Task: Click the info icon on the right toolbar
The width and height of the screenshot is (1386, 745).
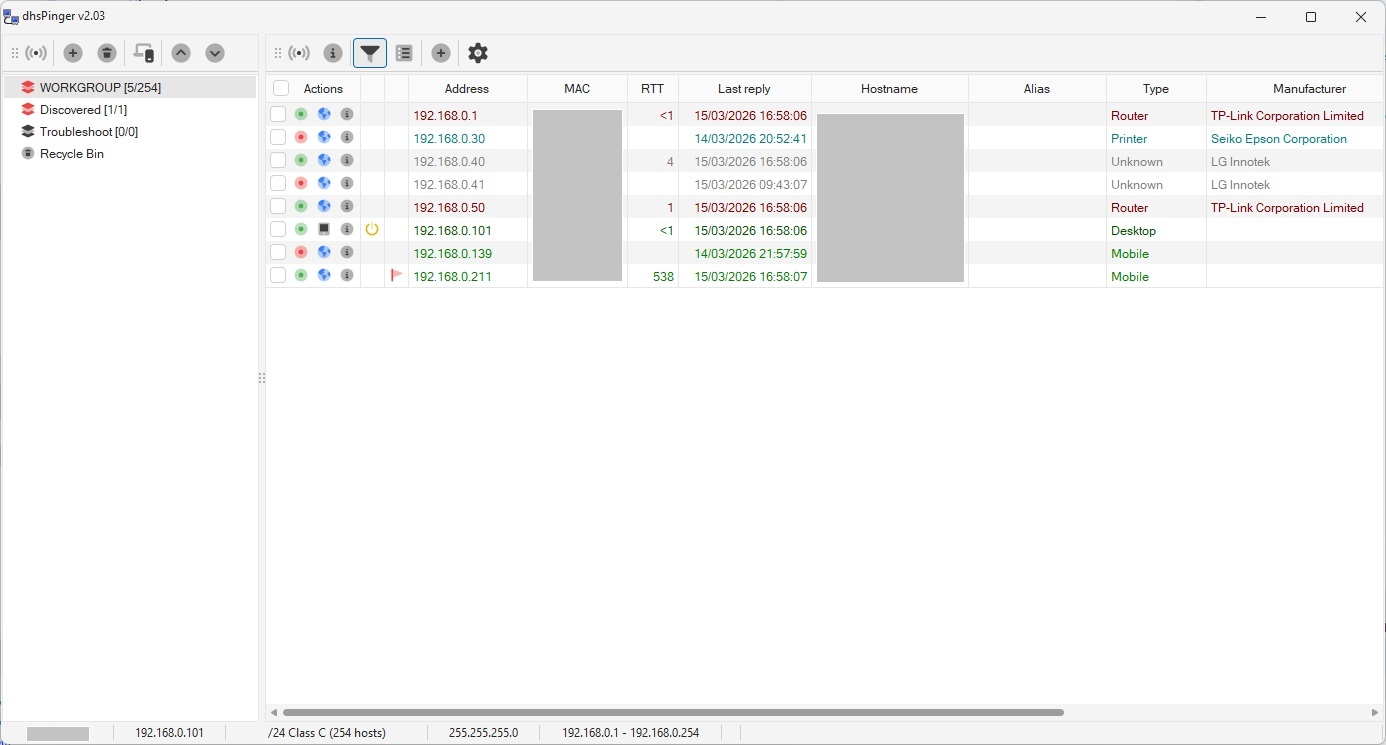Action: 333,53
